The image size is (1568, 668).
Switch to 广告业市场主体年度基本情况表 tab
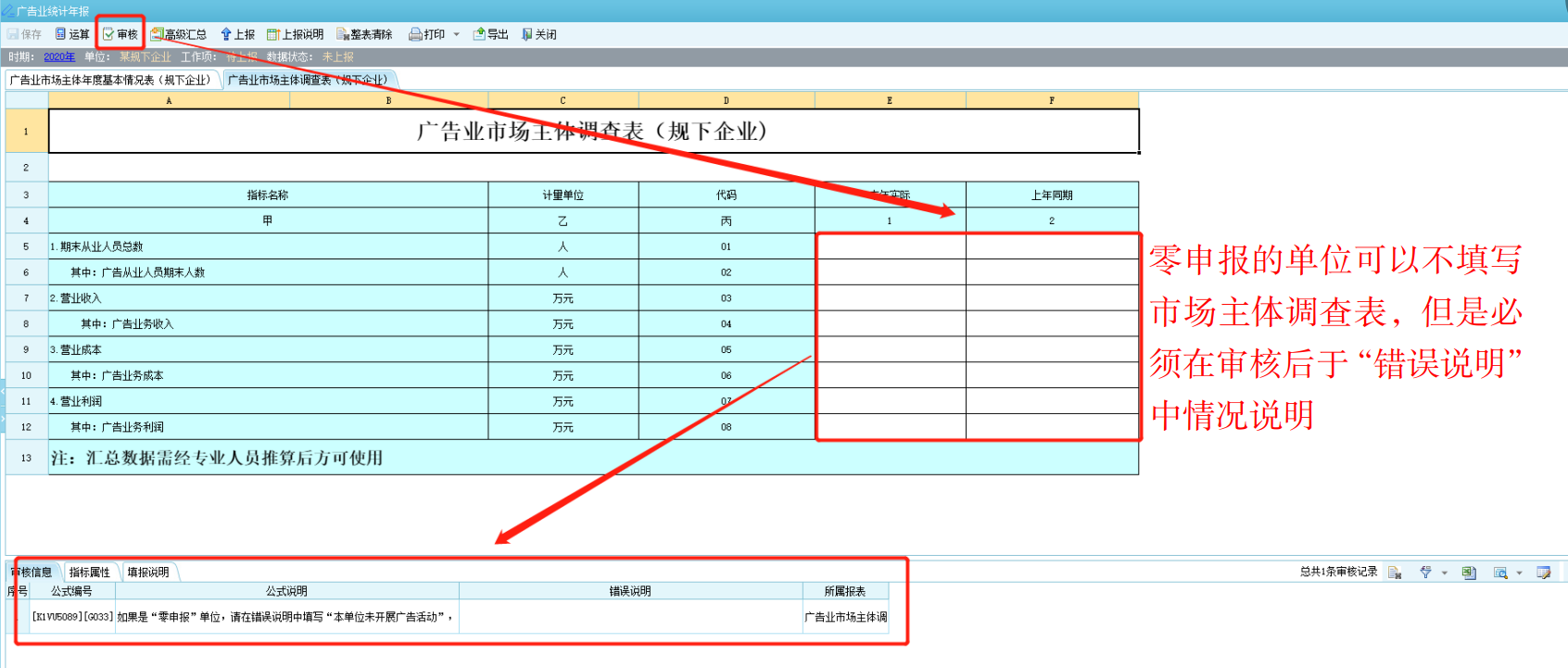click(111, 80)
